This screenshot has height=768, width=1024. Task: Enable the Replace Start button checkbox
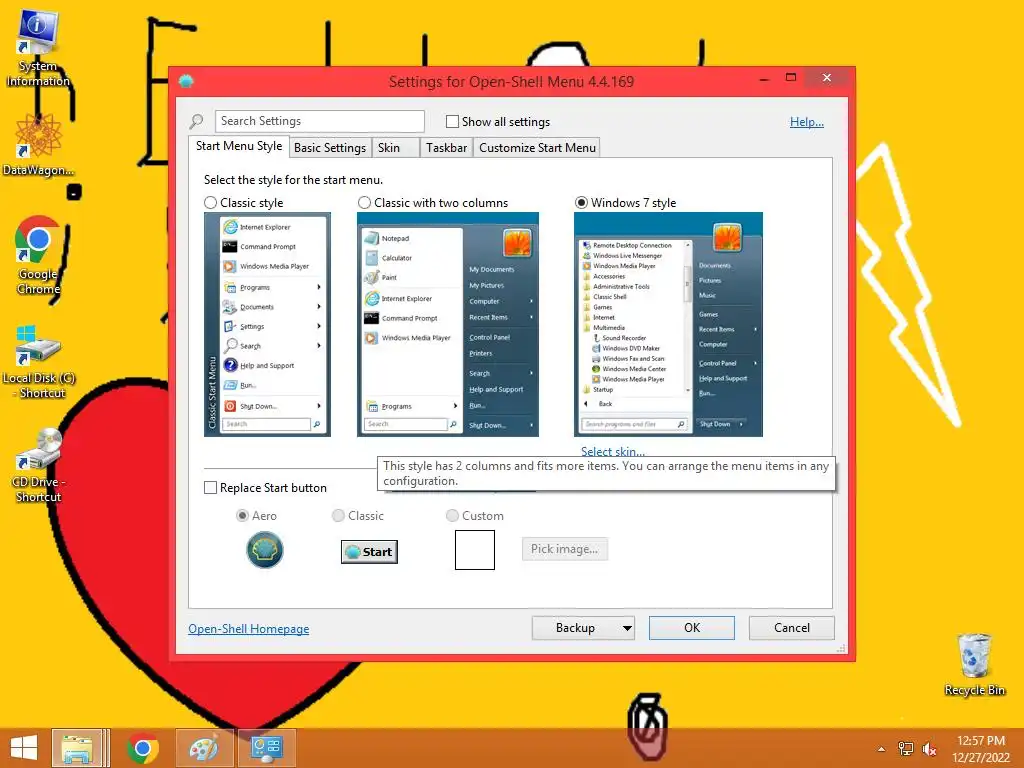[210, 488]
